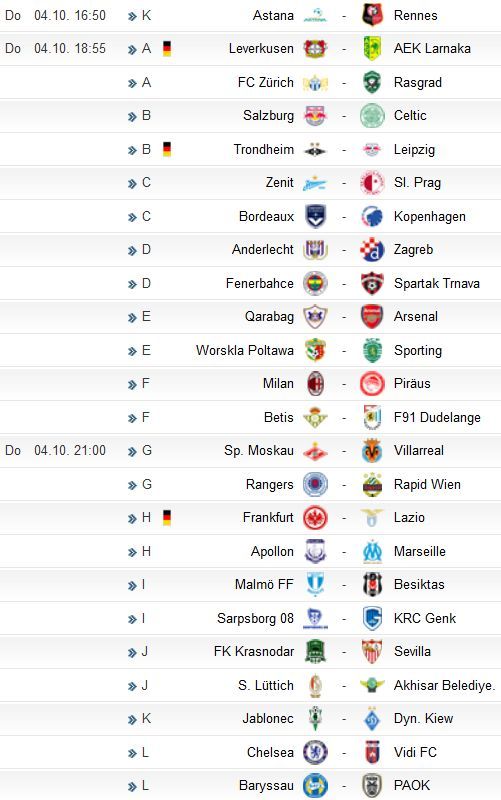Click the Leverkusen club crest

pos(315,49)
